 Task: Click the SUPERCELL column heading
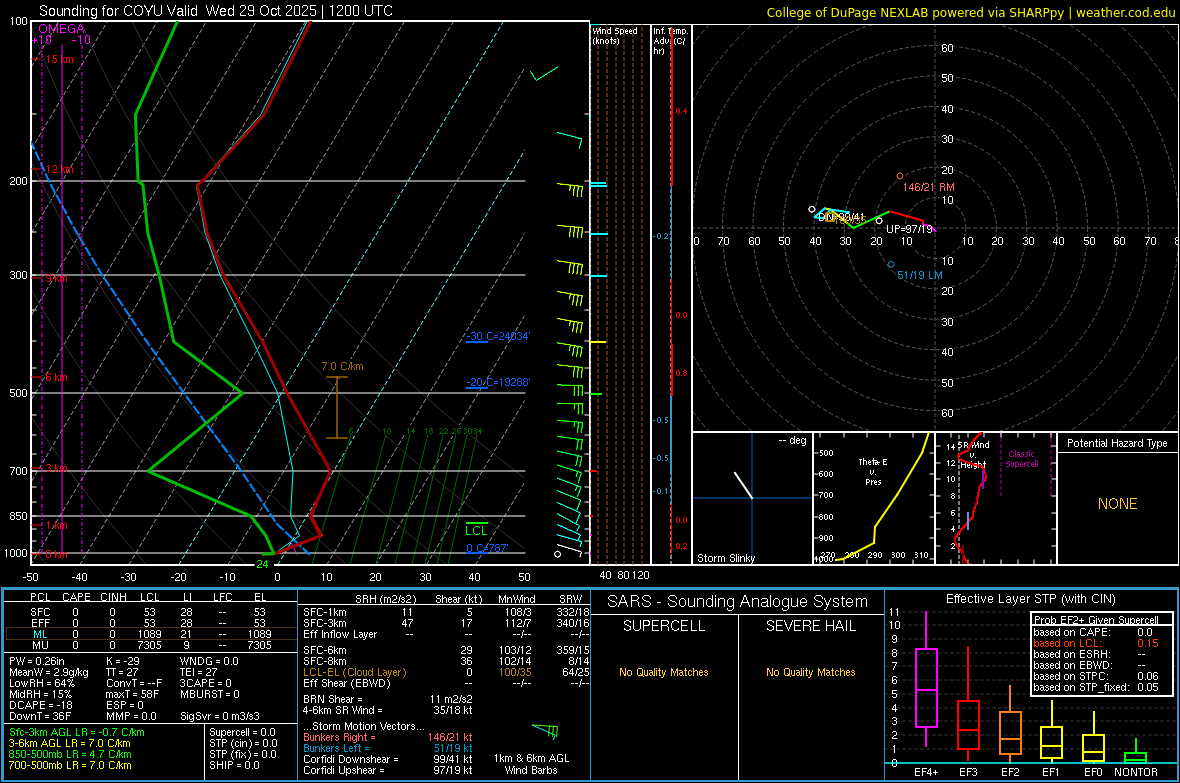tap(664, 626)
